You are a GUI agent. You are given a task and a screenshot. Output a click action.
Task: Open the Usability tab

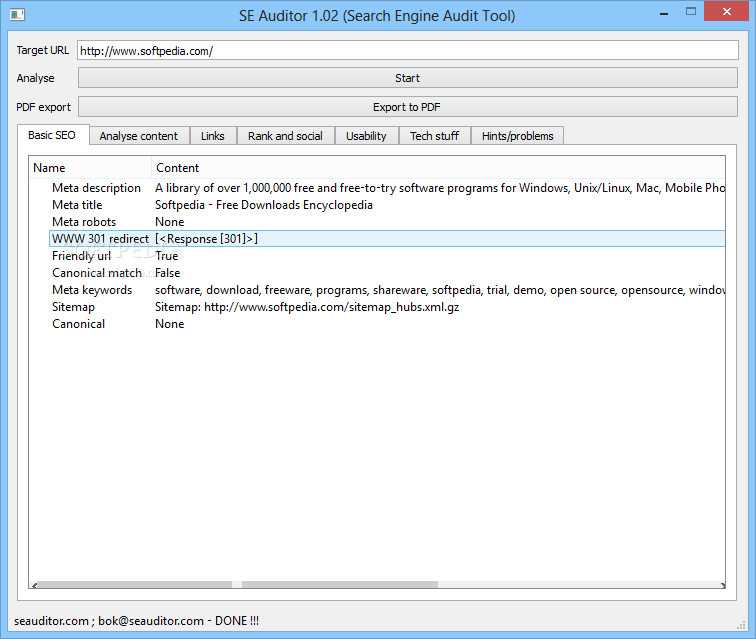(x=366, y=136)
